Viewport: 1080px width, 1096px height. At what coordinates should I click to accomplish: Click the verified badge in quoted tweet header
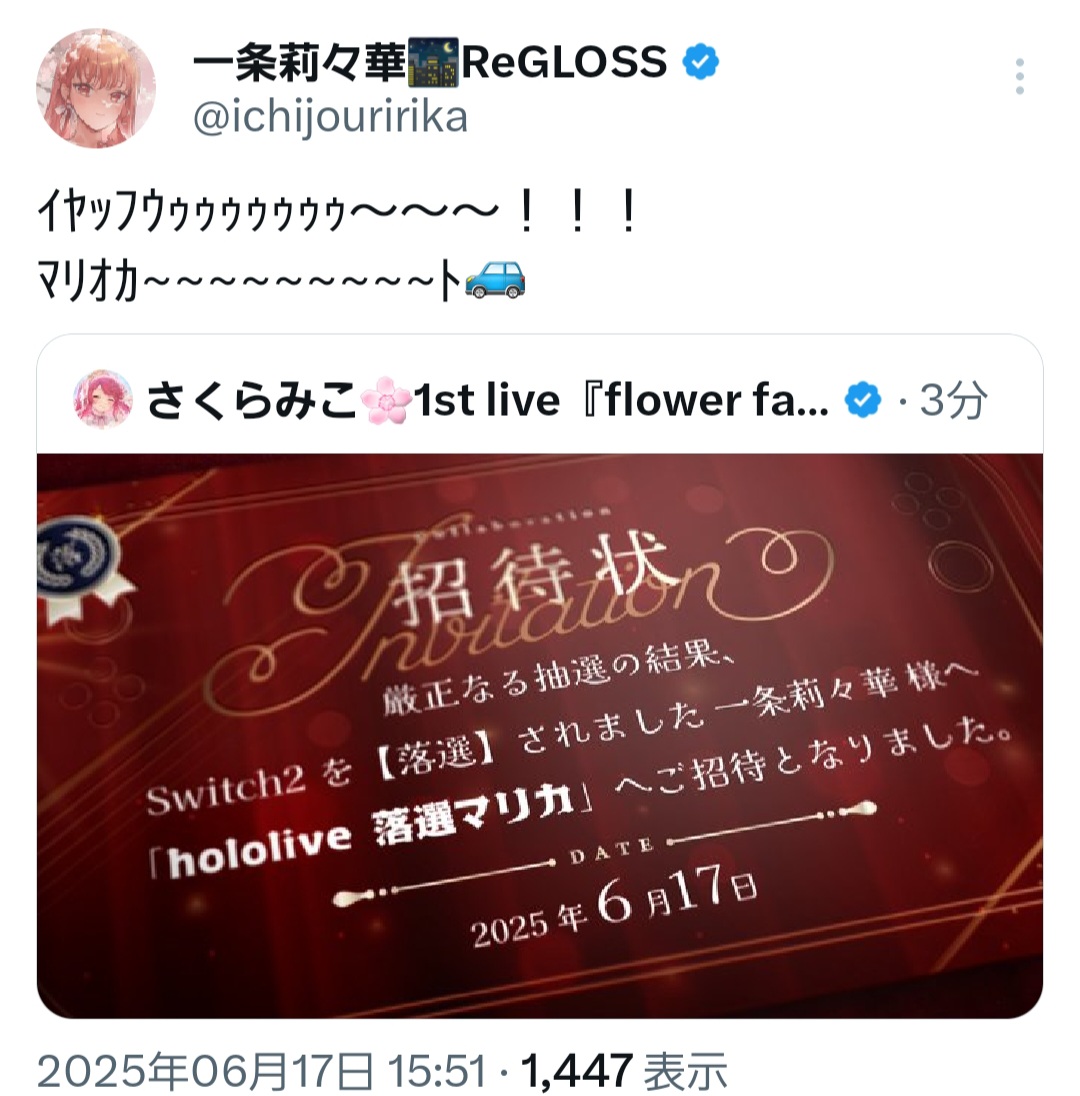pyautogui.click(x=863, y=400)
